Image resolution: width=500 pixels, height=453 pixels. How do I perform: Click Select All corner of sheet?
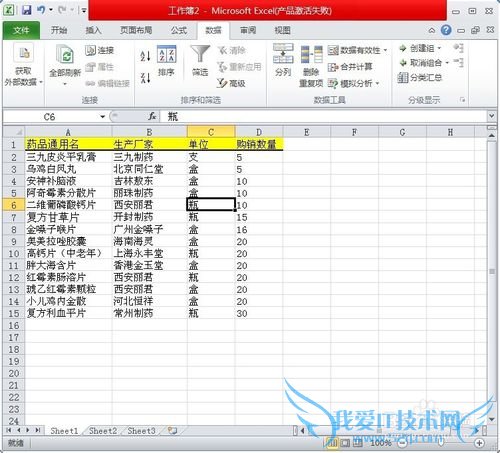click(x=14, y=132)
